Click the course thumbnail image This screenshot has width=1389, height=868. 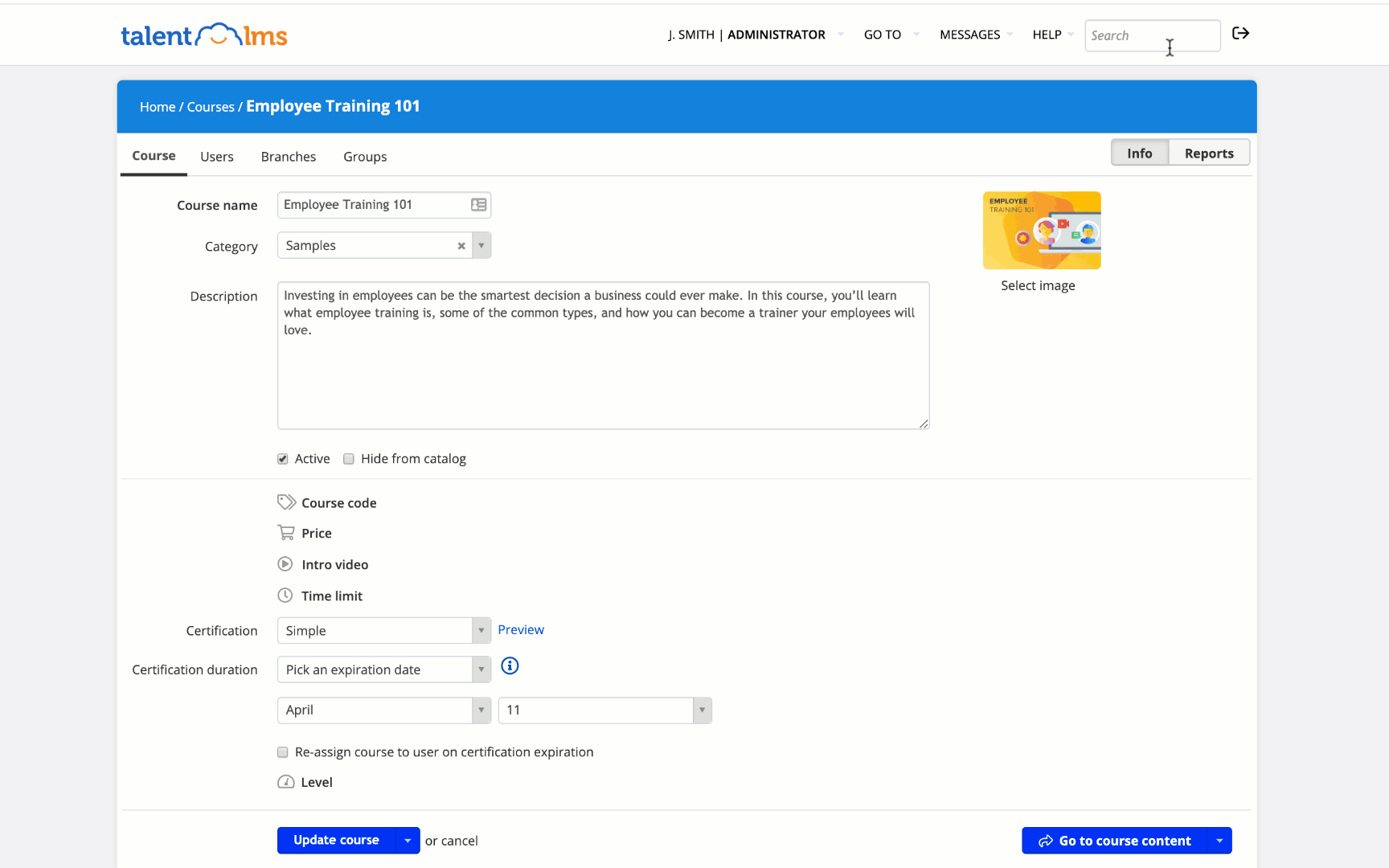tap(1042, 230)
